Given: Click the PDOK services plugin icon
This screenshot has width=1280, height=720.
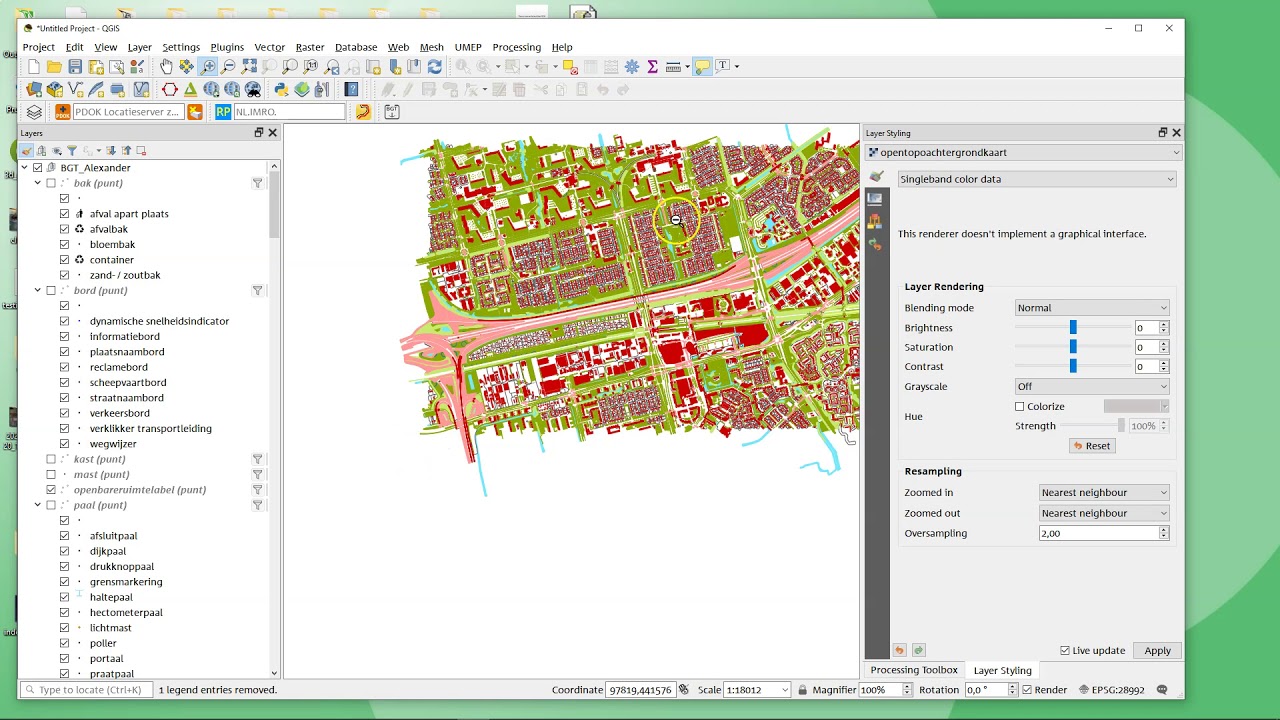Looking at the screenshot, I should coord(63,112).
